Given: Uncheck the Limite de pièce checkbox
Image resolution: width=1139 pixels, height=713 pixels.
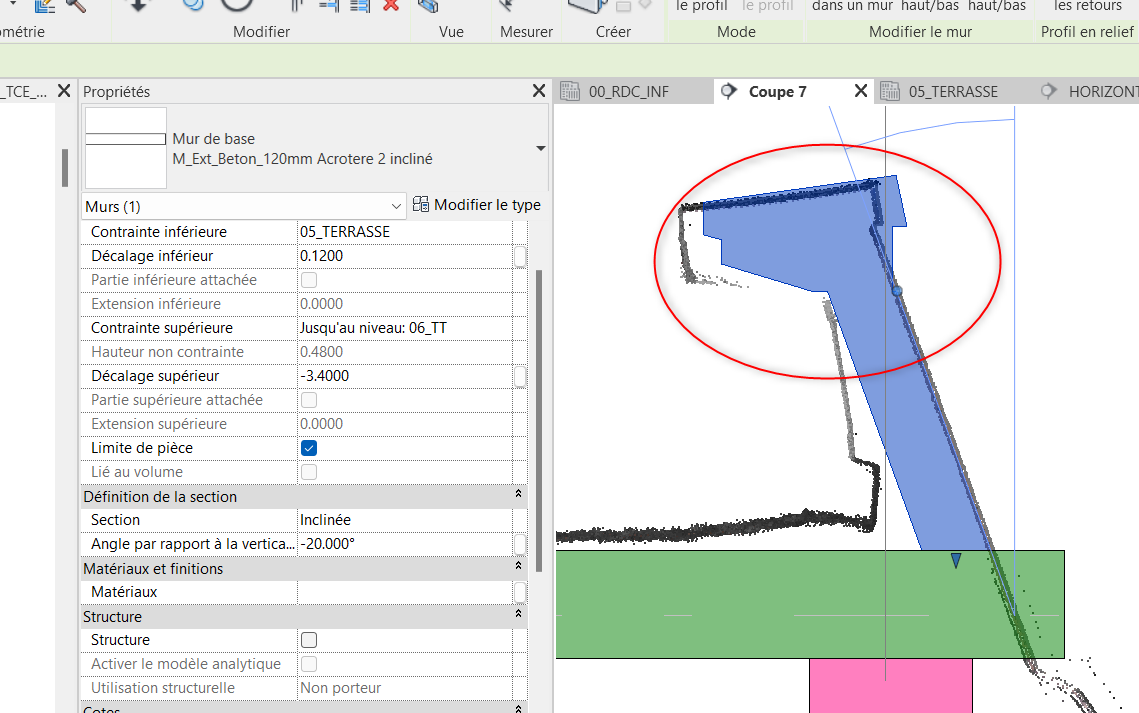Looking at the screenshot, I should pyautogui.click(x=309, y=448).
